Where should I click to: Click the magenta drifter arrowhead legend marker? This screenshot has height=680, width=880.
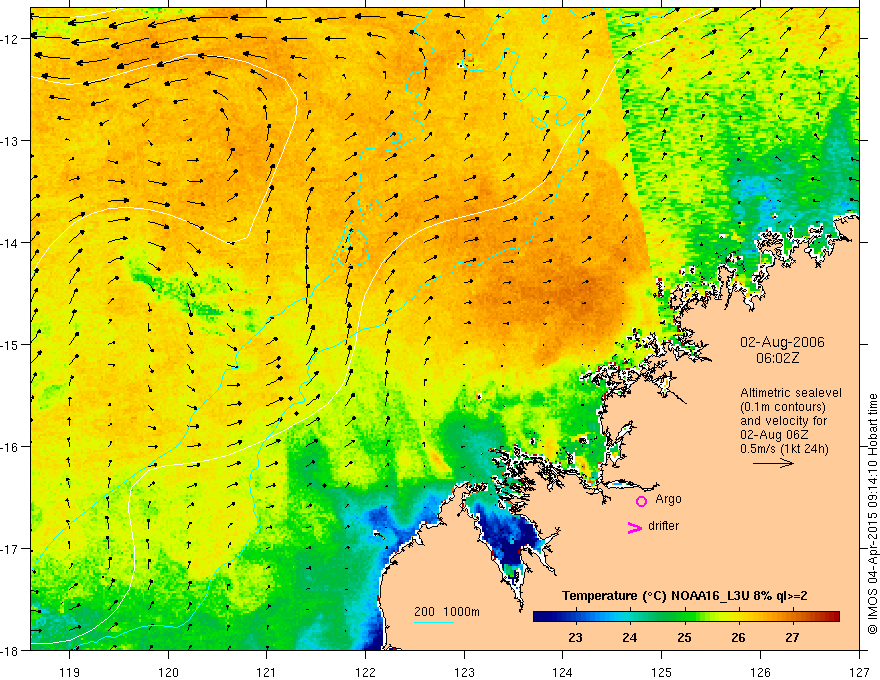635,527
